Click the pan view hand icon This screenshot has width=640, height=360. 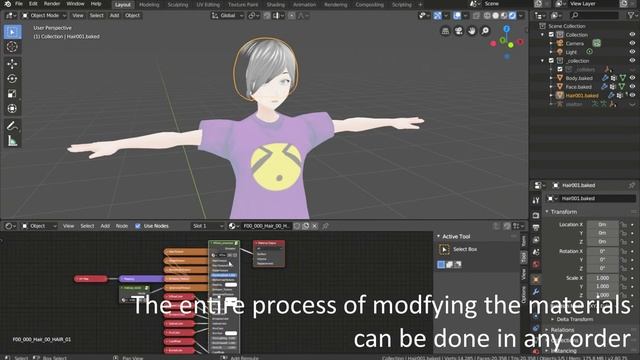[x=471, y=31]
